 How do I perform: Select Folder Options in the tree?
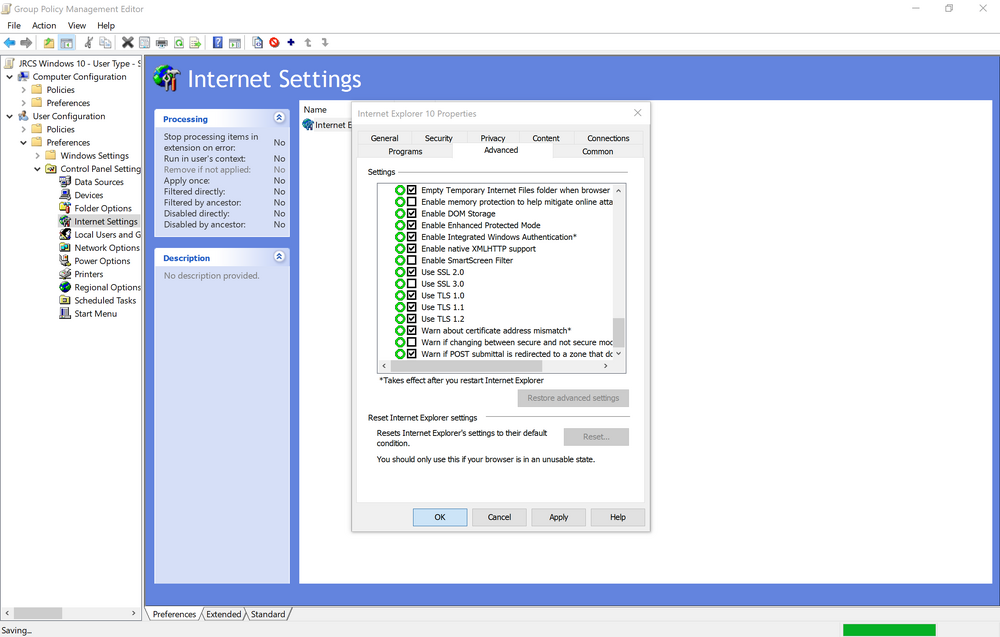point(103,209)
